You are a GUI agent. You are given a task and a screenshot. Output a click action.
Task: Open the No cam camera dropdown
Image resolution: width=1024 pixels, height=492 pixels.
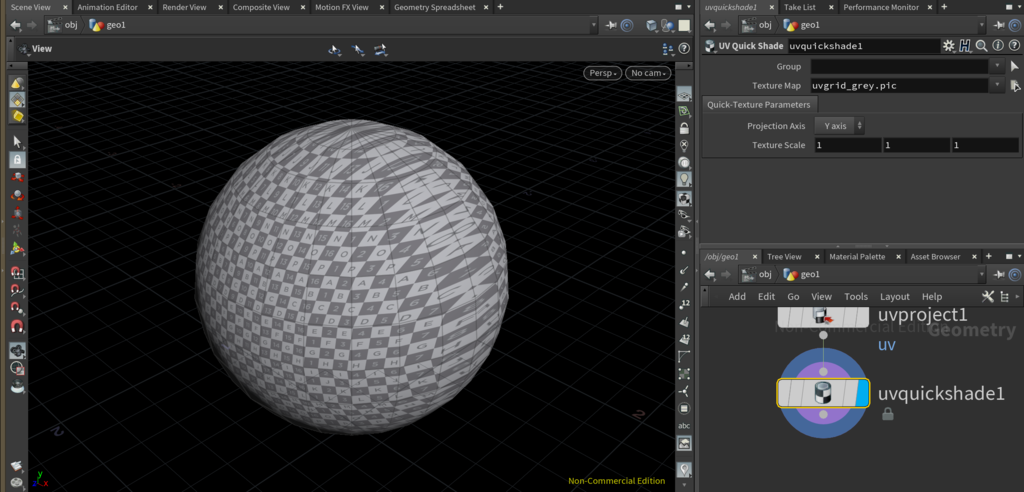point(648,73)
